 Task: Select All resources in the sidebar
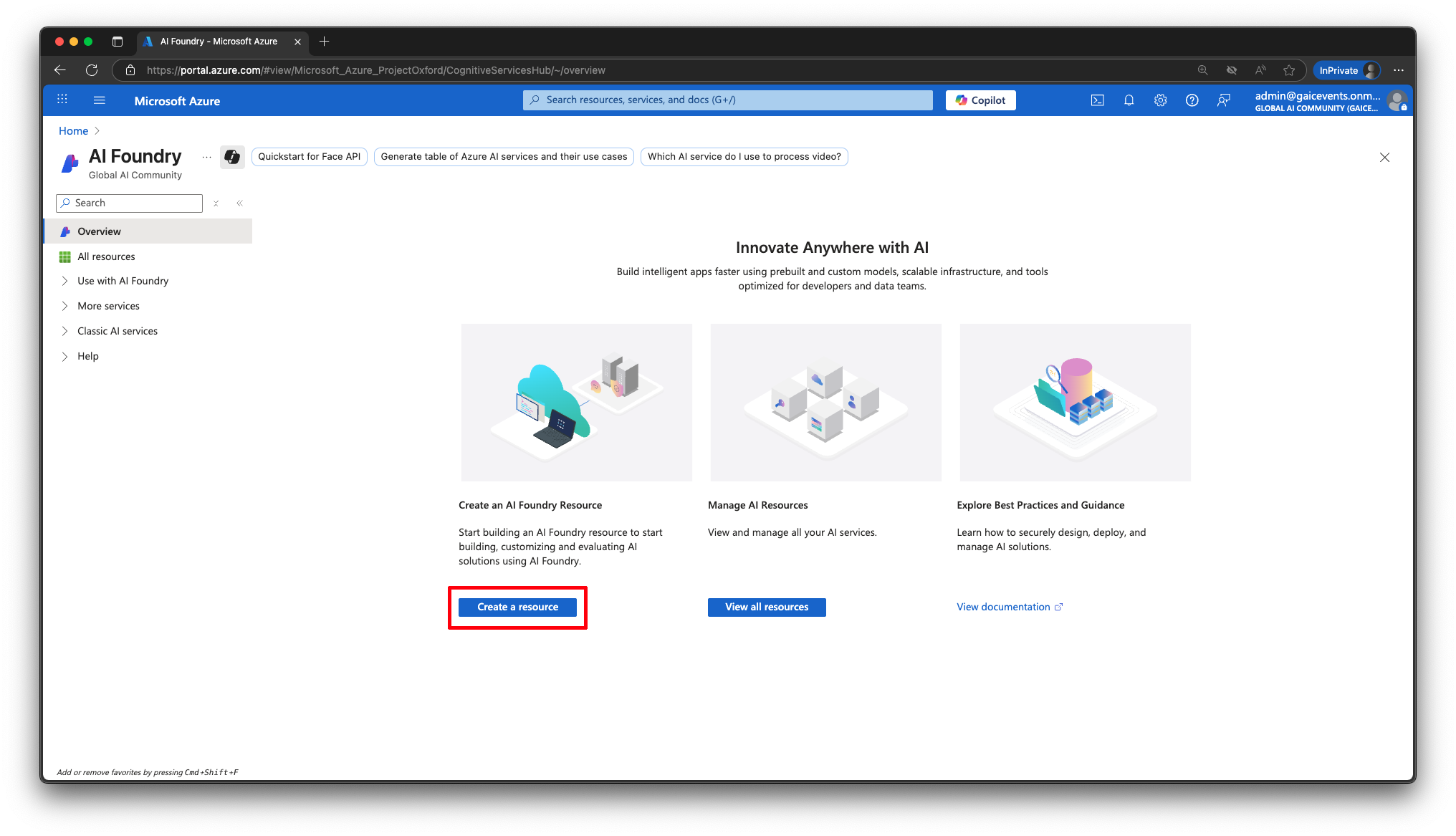(x=106, y=256)
